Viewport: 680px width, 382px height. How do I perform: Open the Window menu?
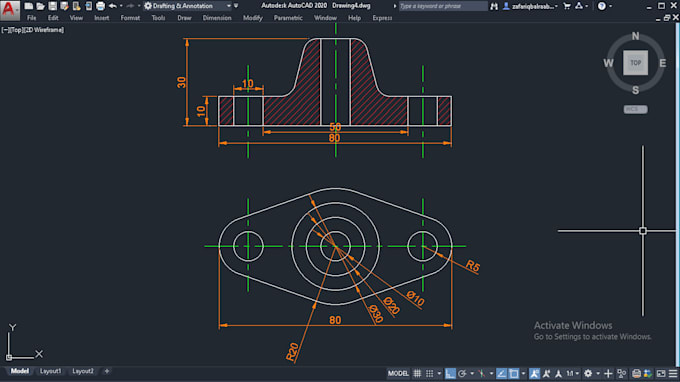point(325,18)
